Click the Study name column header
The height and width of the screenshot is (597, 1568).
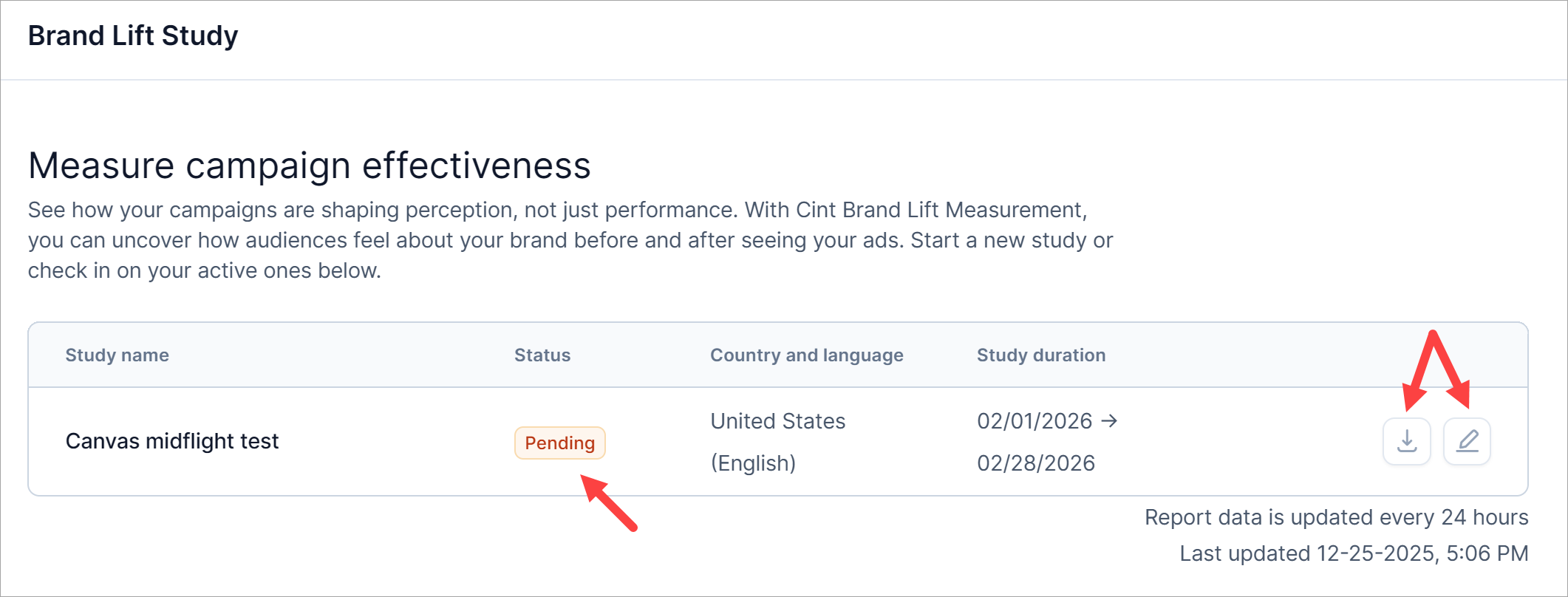pyautogui.click(x=117, y=355)
